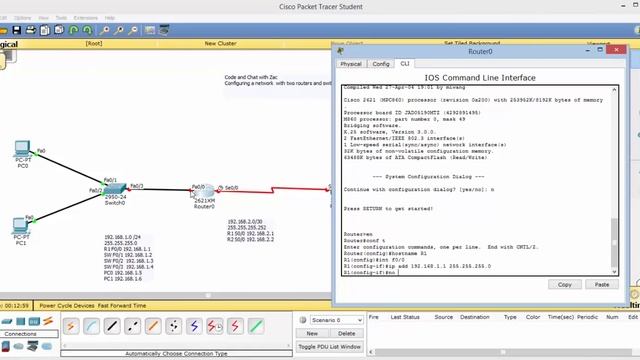Click the Zoom Out magnifier icon
The image size is (640, 360).
pyautogui.click(x=133, y=30)
